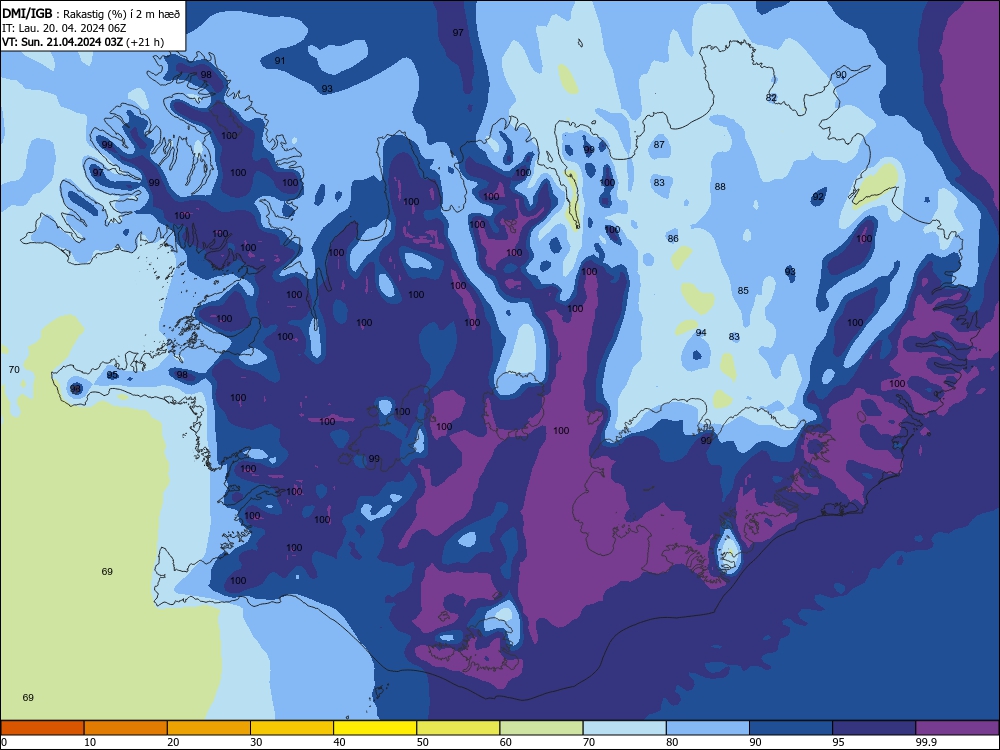The height and width of the screenshot is (750, 1000).
Task: Click the pale blue 70–80 legend swatch
Action: pyautogui.click(x=624, y=728)
